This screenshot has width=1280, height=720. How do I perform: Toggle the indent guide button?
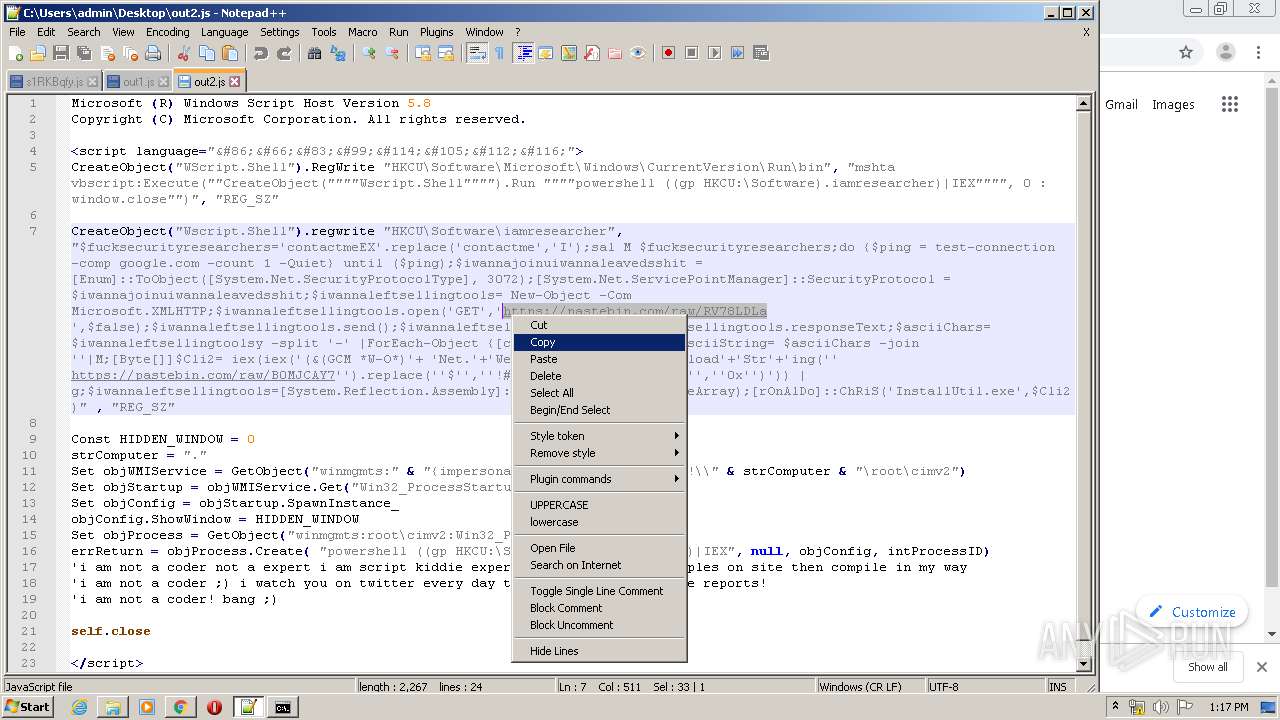coord(523,53)
